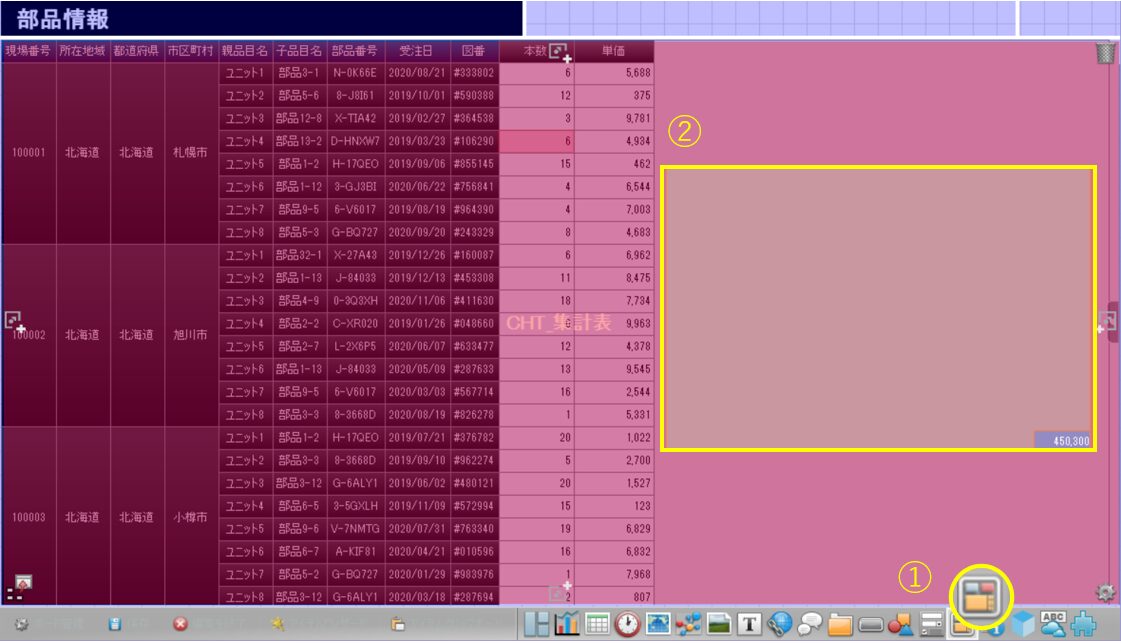1121x643 pixels.
Task: Expand the add handle on table's left edge
Action: [13, 321]
